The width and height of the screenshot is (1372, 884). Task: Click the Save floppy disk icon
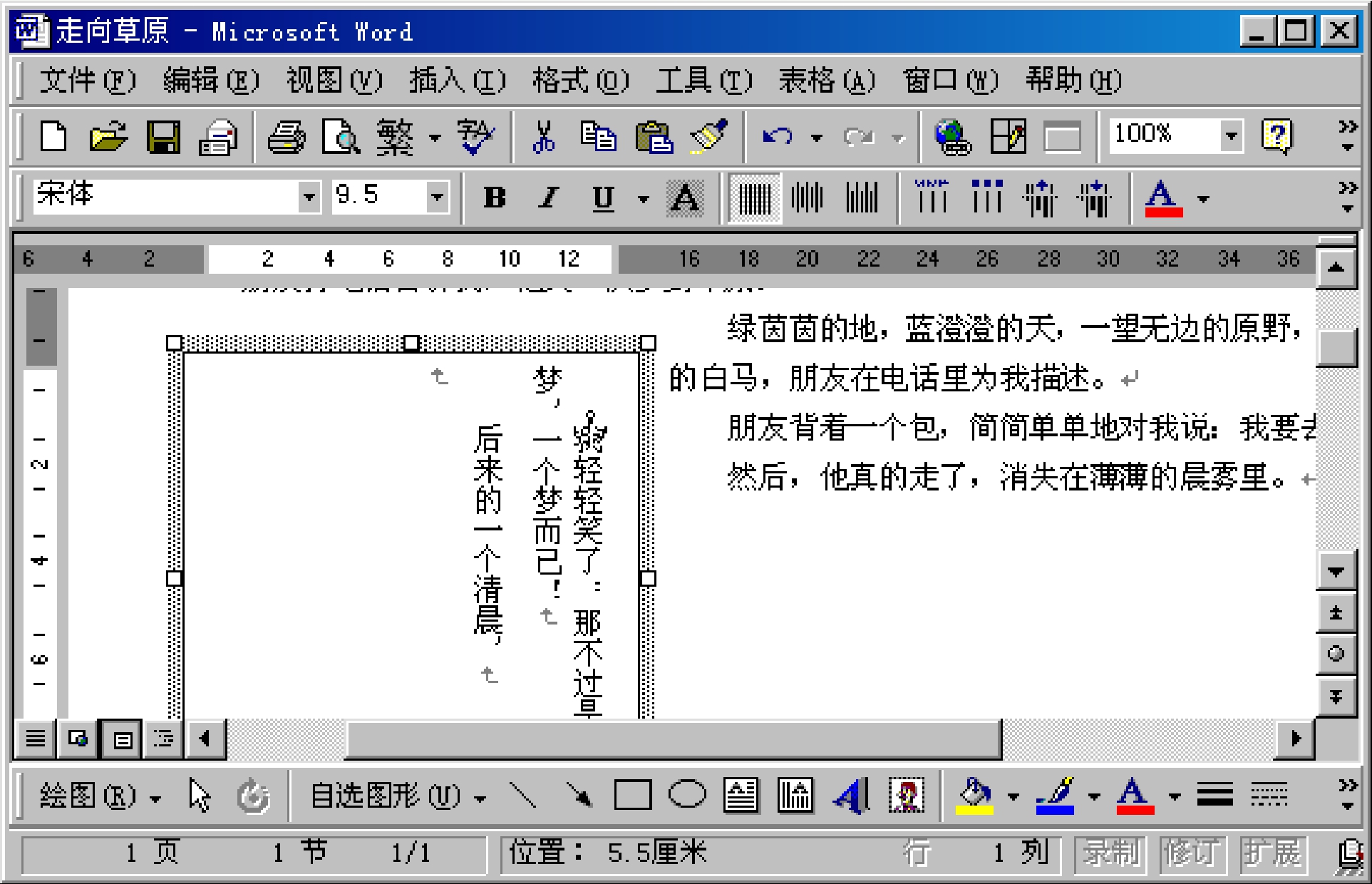click(x=163, y=136)
